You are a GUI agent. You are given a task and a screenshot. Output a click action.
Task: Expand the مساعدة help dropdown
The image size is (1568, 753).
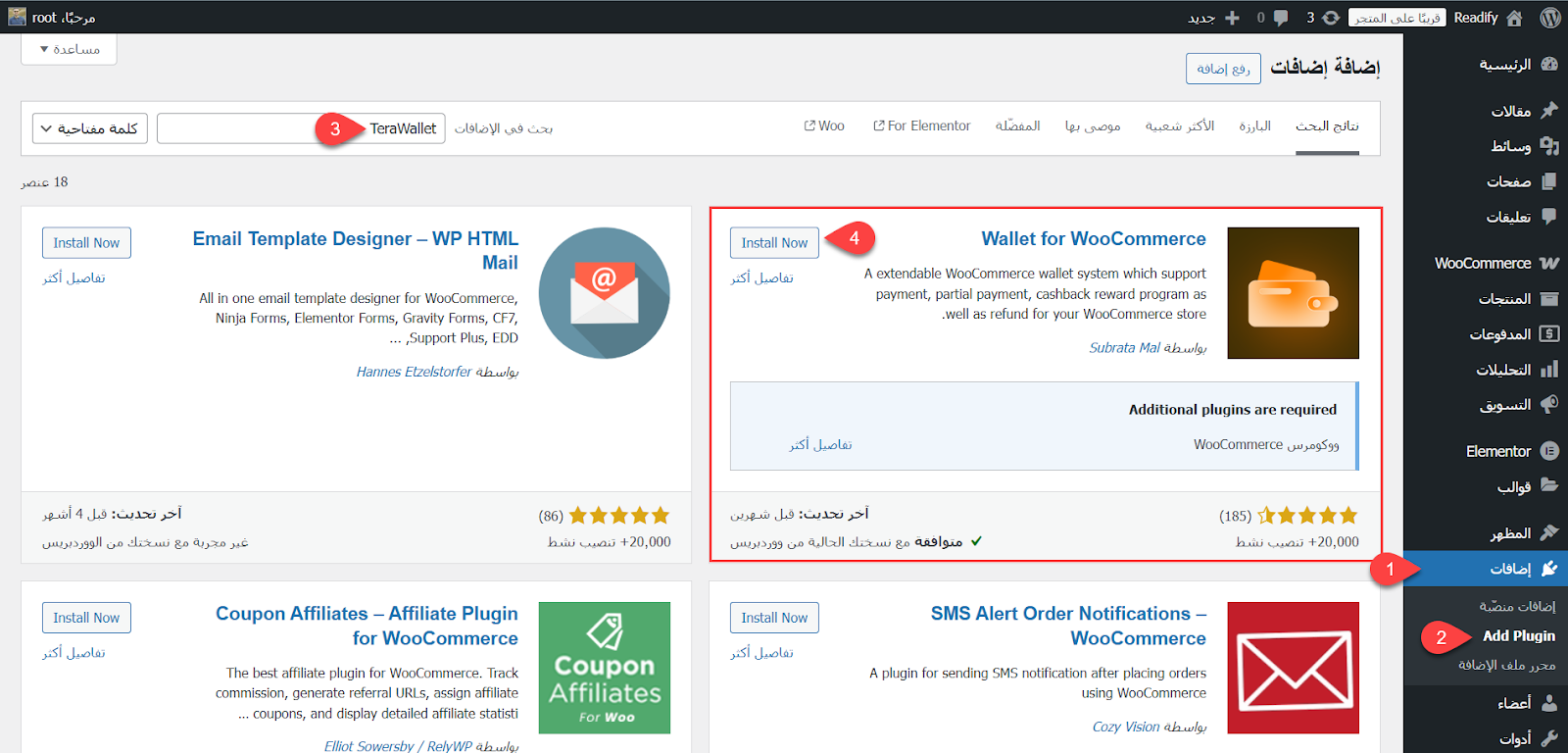[69, 49]
